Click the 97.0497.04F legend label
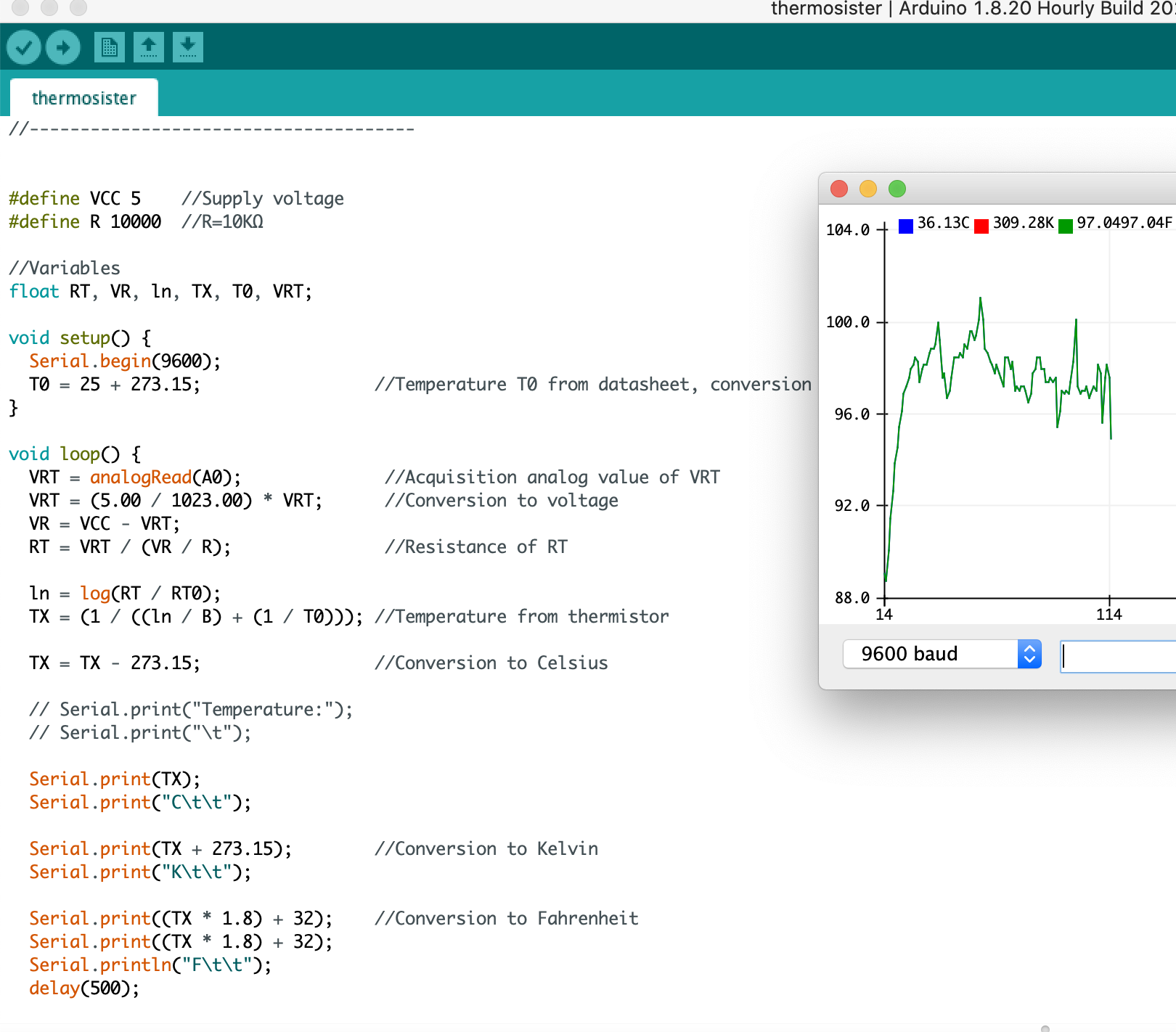Image resolution: width=1176 pixels, height=1032 pixels. click(x=1124, y=223)
